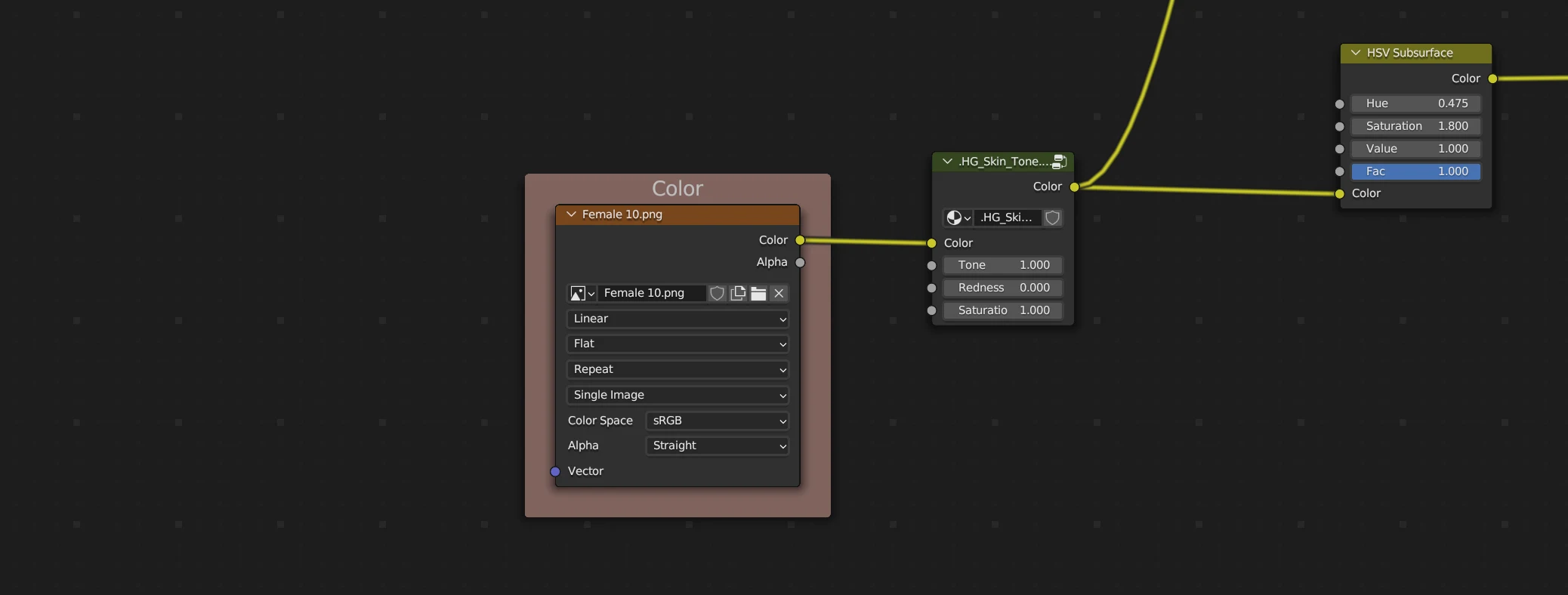This screenshot has width=1568, height=595.
Task: Click the Saturatio field on .HG_Skin_Tone node
Action: tap(1003, 310)
